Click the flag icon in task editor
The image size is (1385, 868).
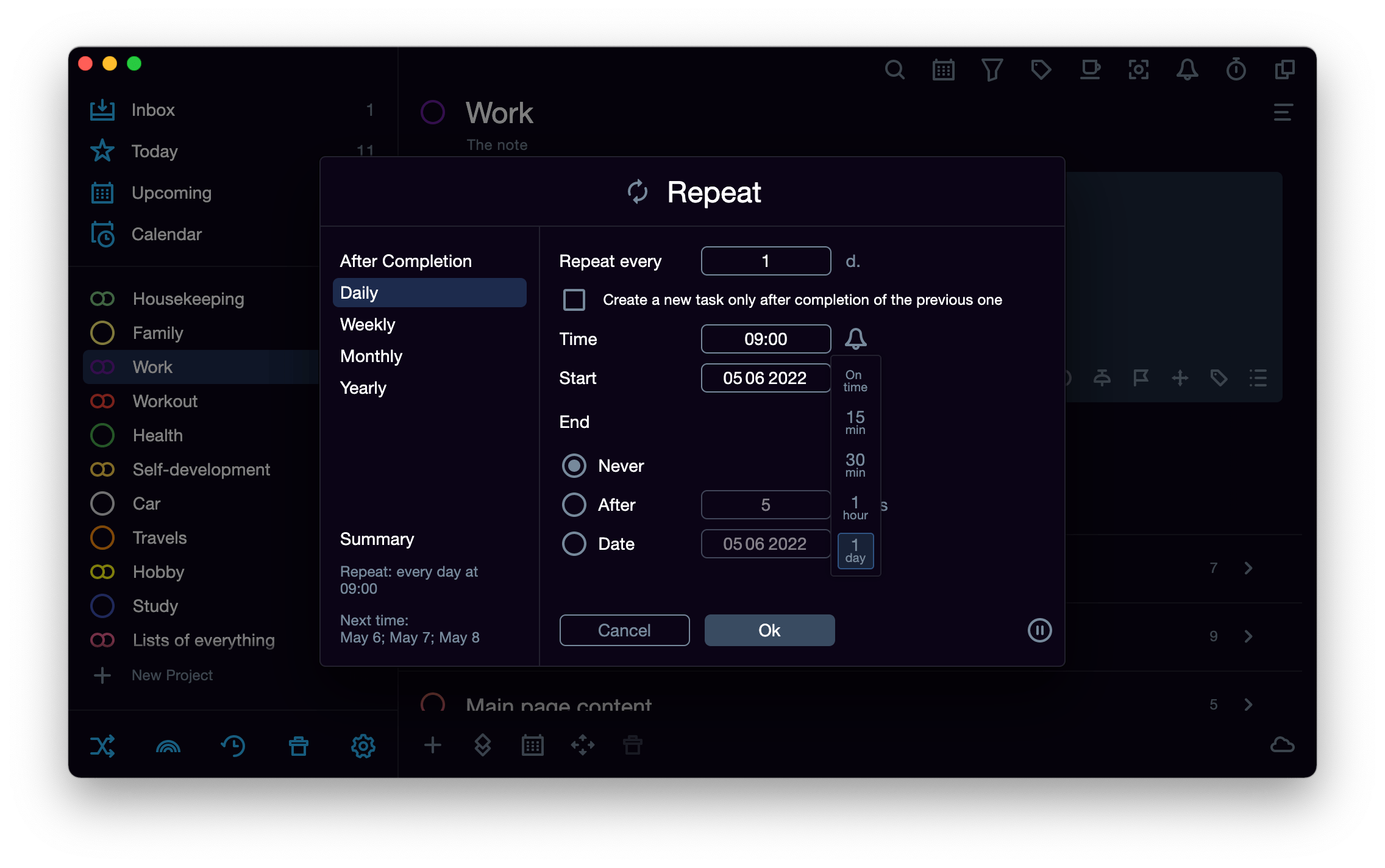pos(1141,378)
